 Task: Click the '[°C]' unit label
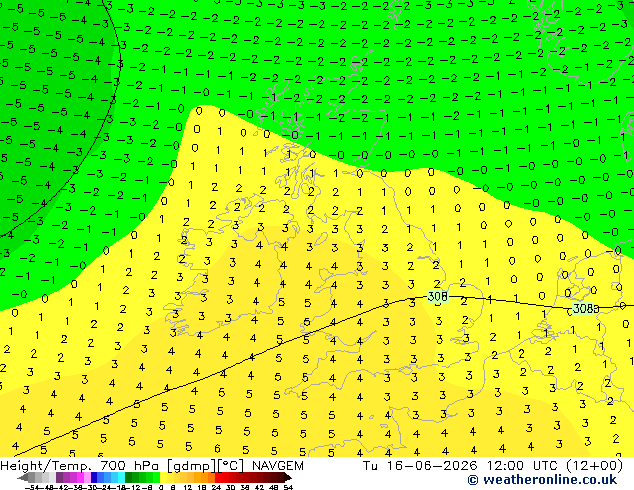(x=231, y=466)
